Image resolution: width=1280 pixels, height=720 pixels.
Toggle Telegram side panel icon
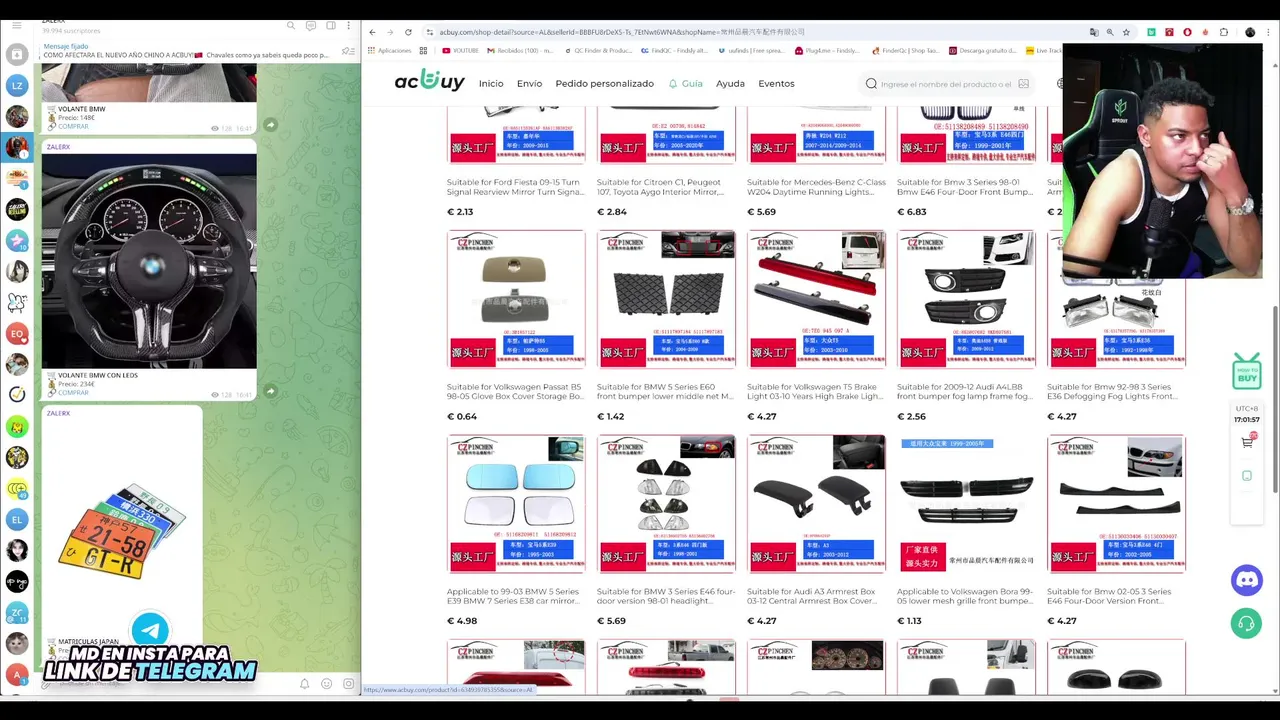click(331, 25)
